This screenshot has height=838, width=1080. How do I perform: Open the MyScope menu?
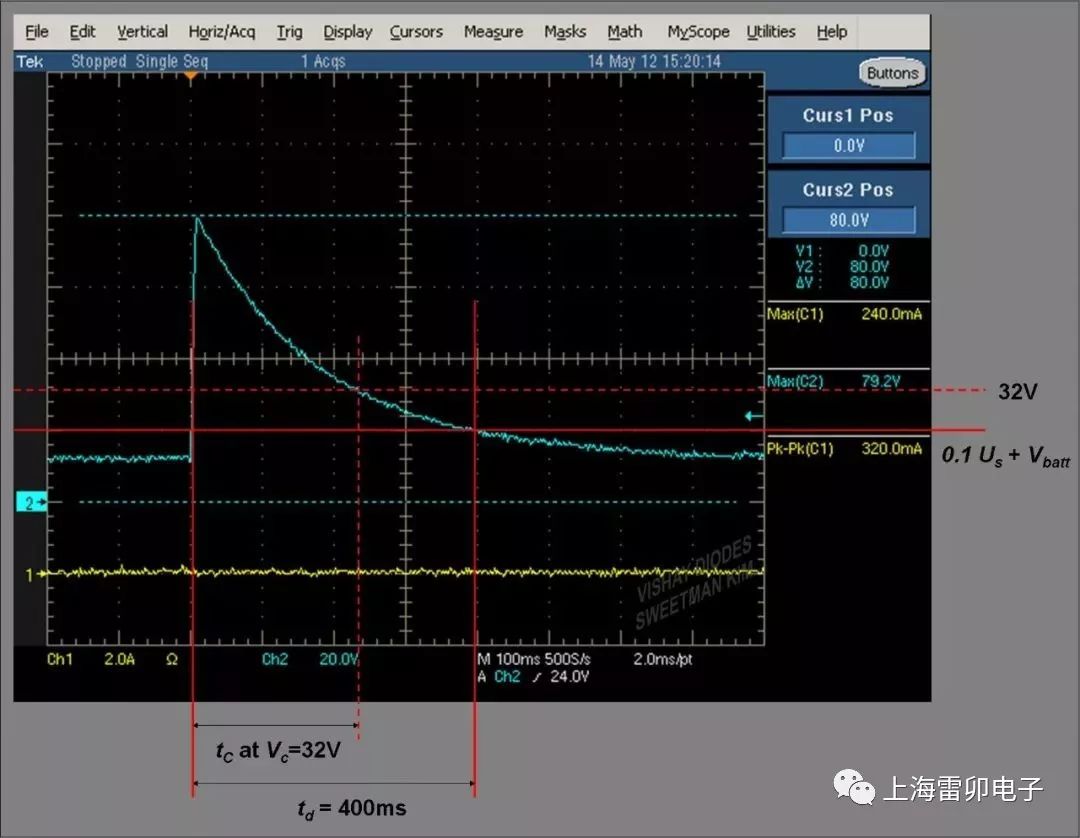tap(698, 32)
